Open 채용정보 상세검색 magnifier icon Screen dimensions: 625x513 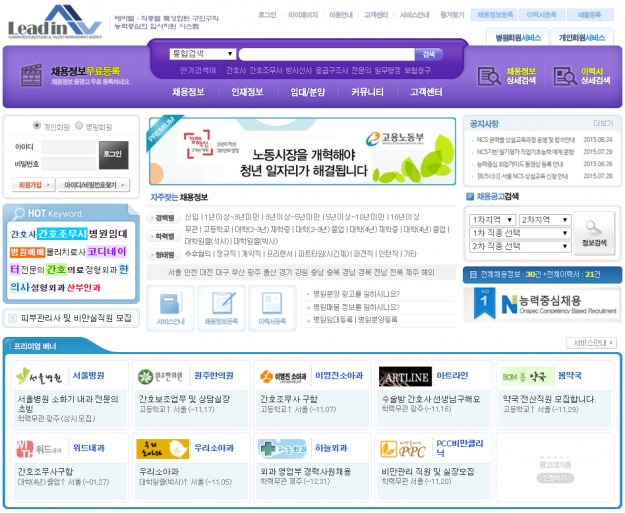pos(488,77)
